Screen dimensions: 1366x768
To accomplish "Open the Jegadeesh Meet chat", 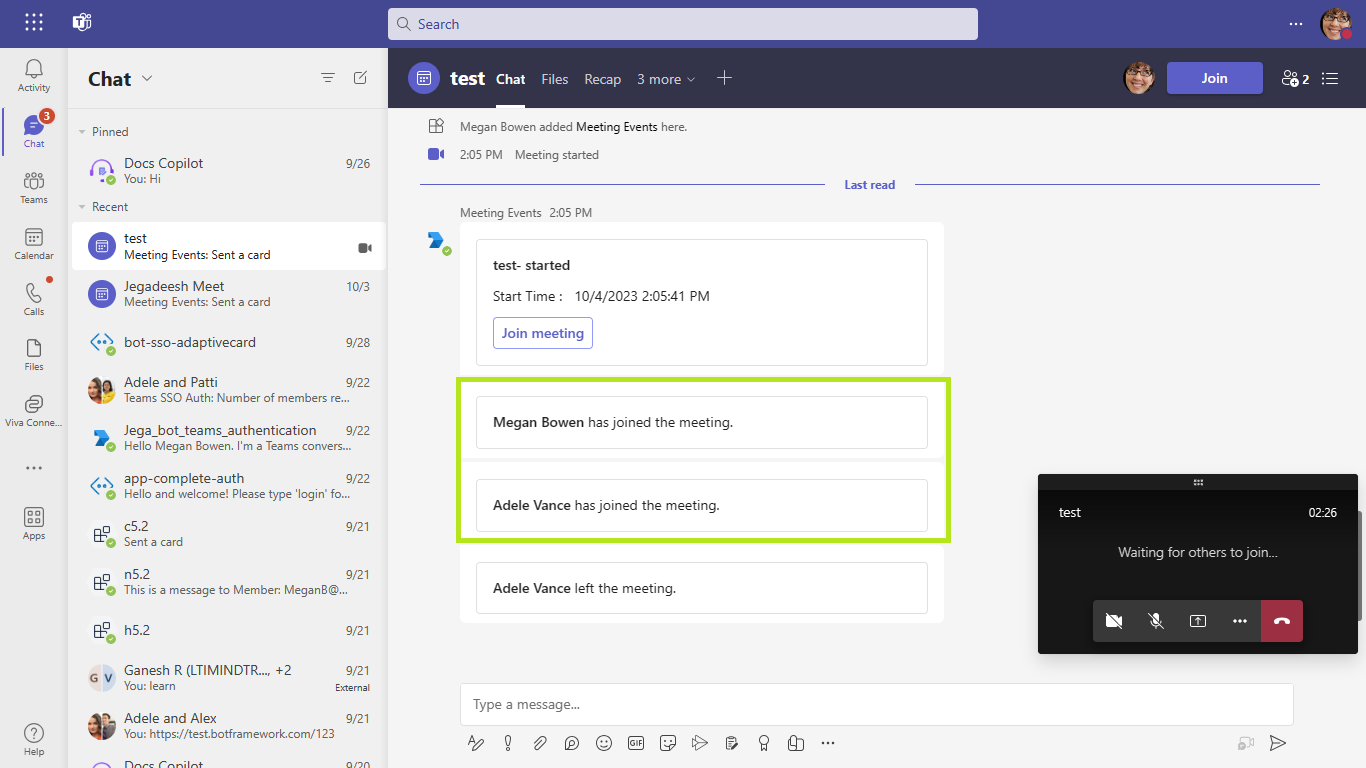I will 228,293.
